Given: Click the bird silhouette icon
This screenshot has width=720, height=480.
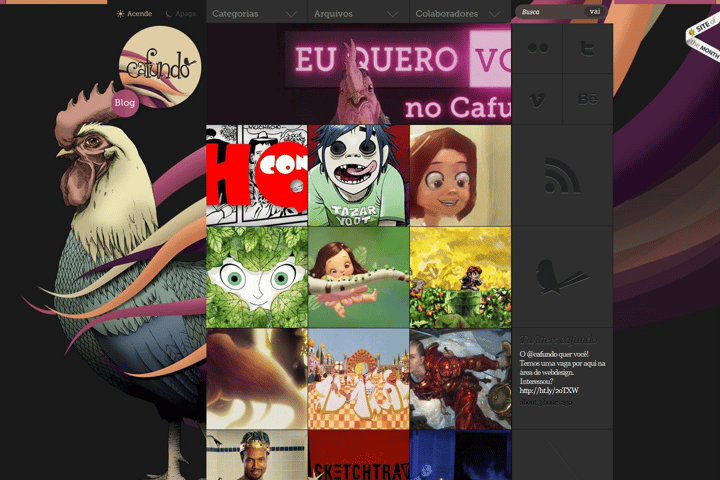Looking at the screenshot, I should [562, 276].
